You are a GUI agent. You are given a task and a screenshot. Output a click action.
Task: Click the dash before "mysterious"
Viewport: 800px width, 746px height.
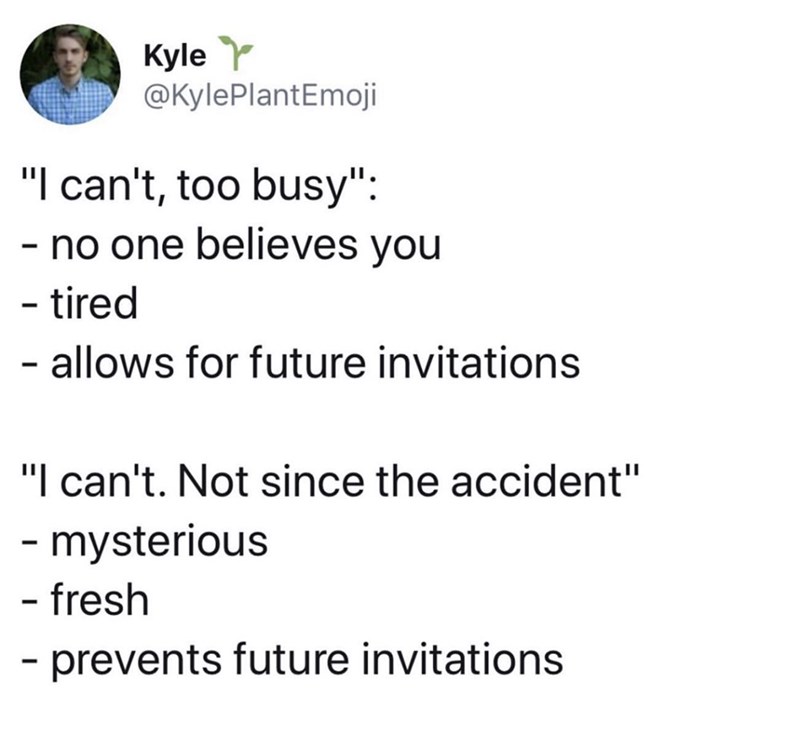click(x=29, y=541)
